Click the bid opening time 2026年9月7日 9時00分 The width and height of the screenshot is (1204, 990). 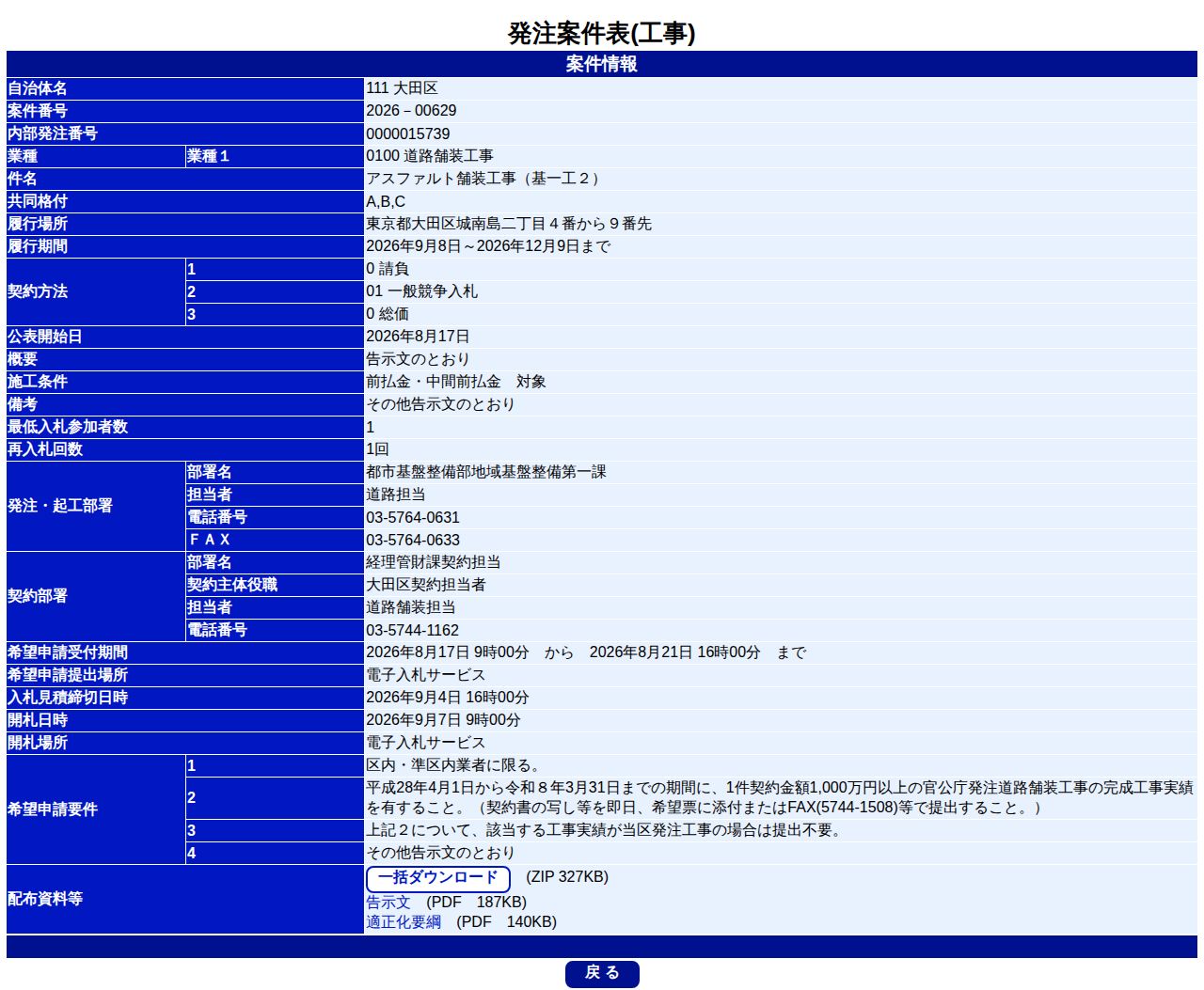[443, 720]
